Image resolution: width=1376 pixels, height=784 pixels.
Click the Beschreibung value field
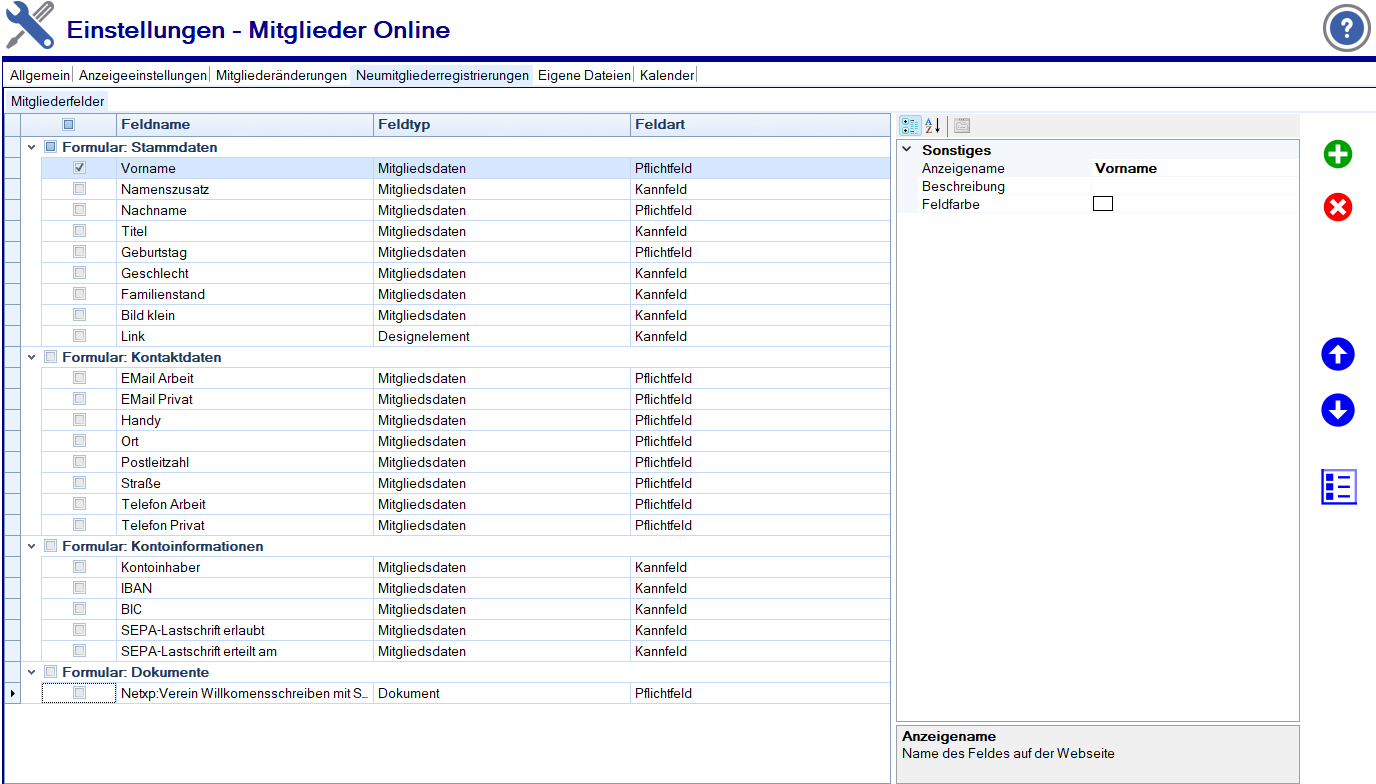(x=1194, y=186)
